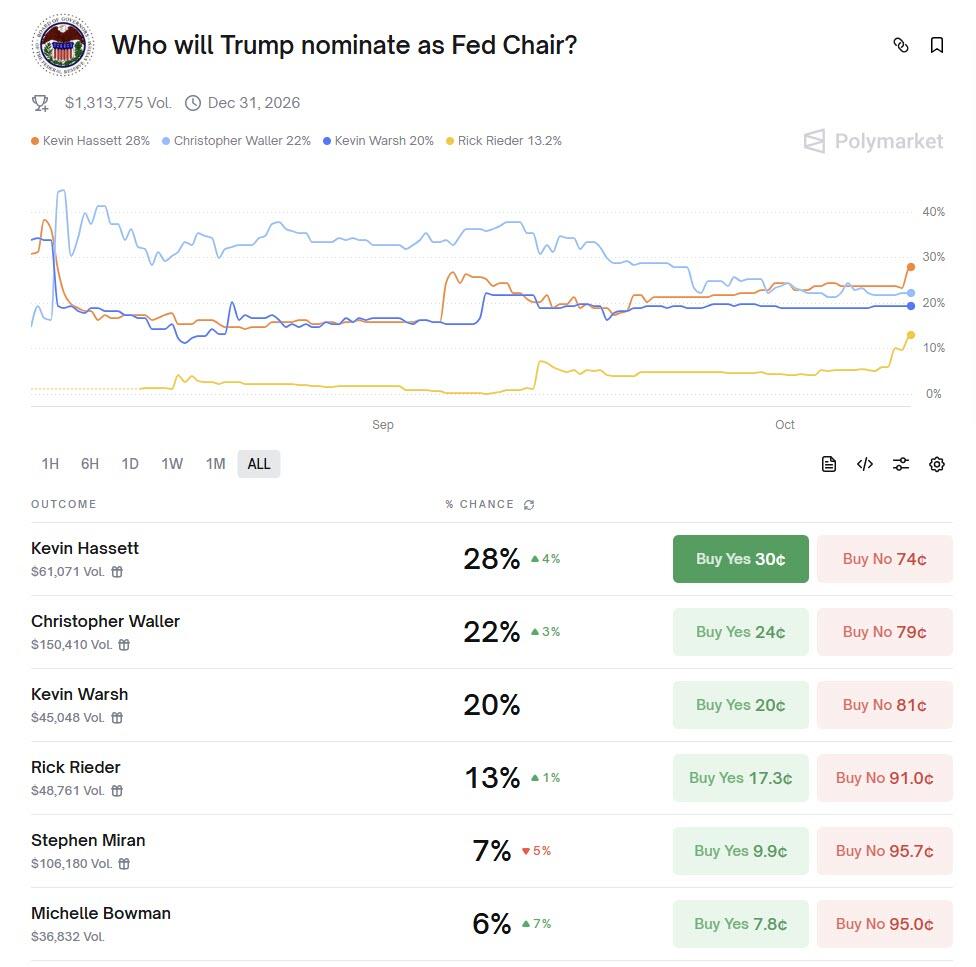This screenshot has height=967, width=976.
Task: Click the gift icon under Kevin Hassett
Action: coord(117,572)
